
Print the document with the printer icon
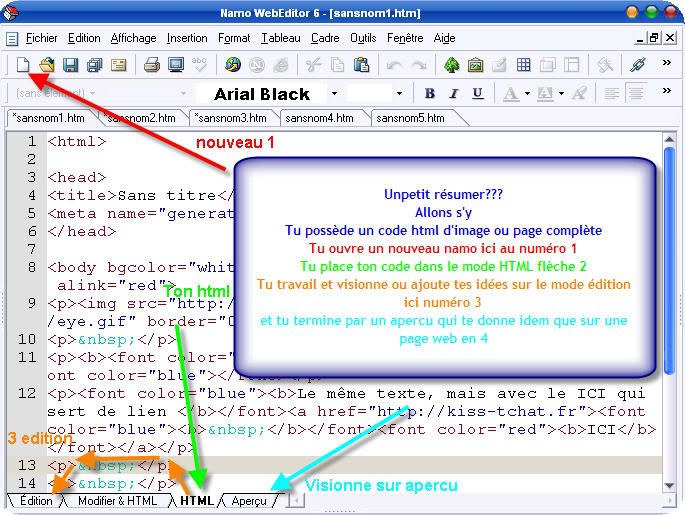pyautogui.click(x=152, y=65)
